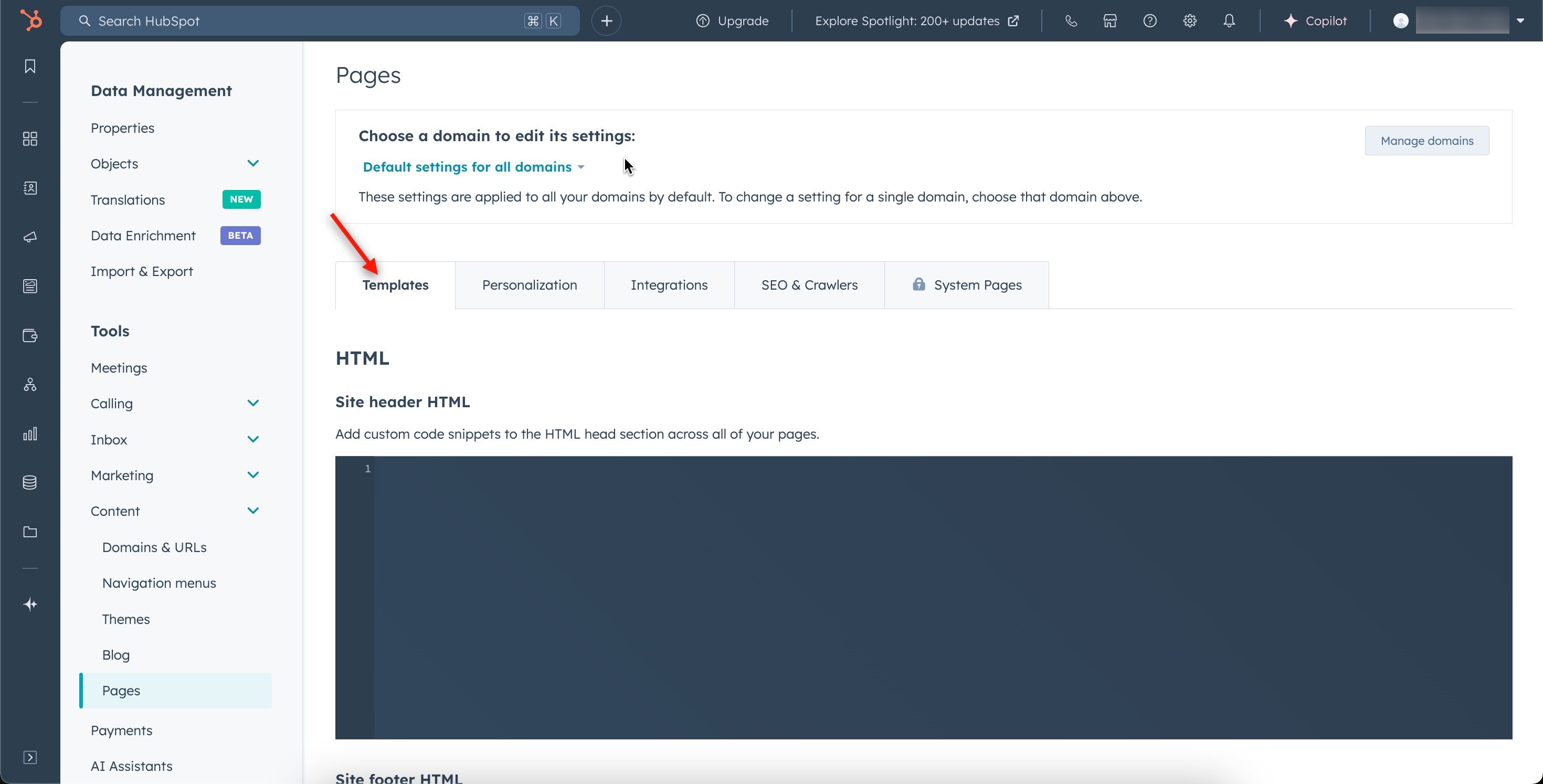The width and height of the screenshot is (1543, 784).
Task: Switch to the SEO & Crawlers tab
Action: (x=809, y=285)
